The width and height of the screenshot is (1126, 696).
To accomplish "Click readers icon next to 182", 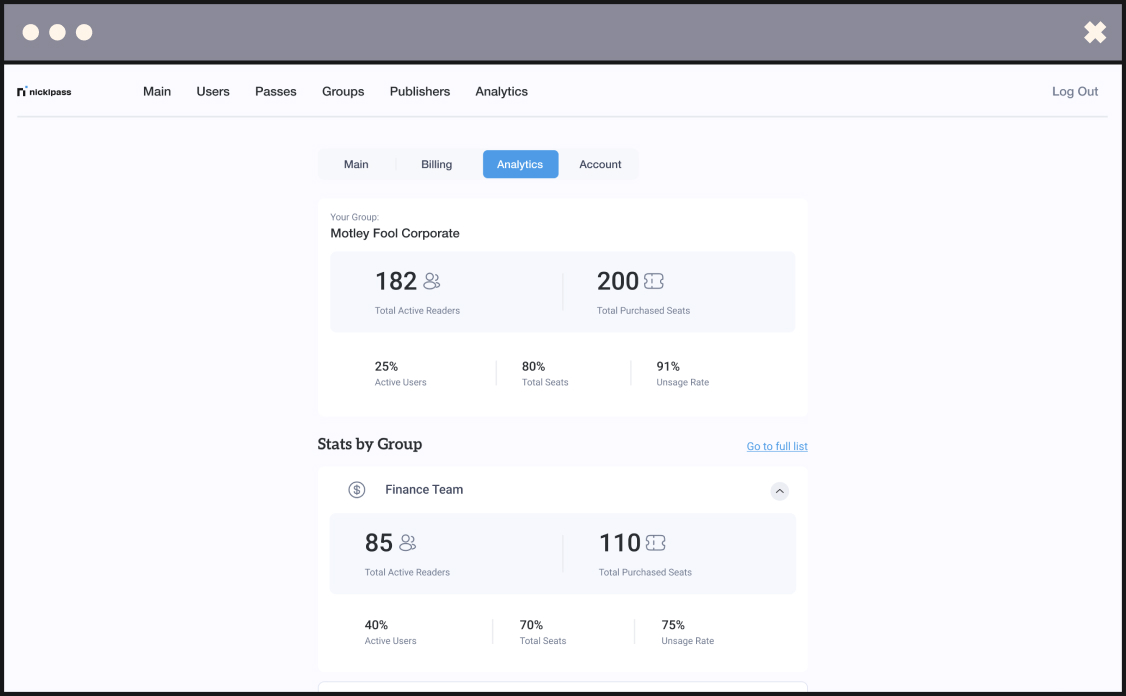I will pyautogui.click(x=432, y=281).
